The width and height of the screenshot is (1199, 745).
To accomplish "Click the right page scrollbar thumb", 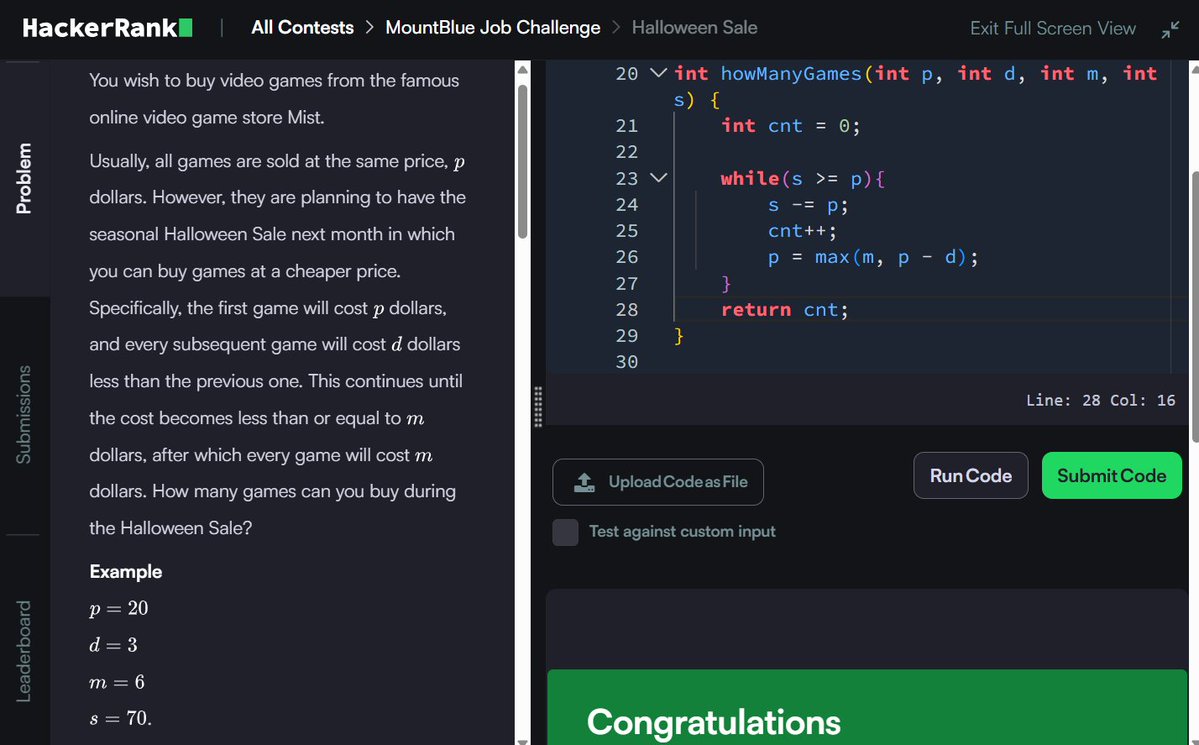I will 1194,306.
